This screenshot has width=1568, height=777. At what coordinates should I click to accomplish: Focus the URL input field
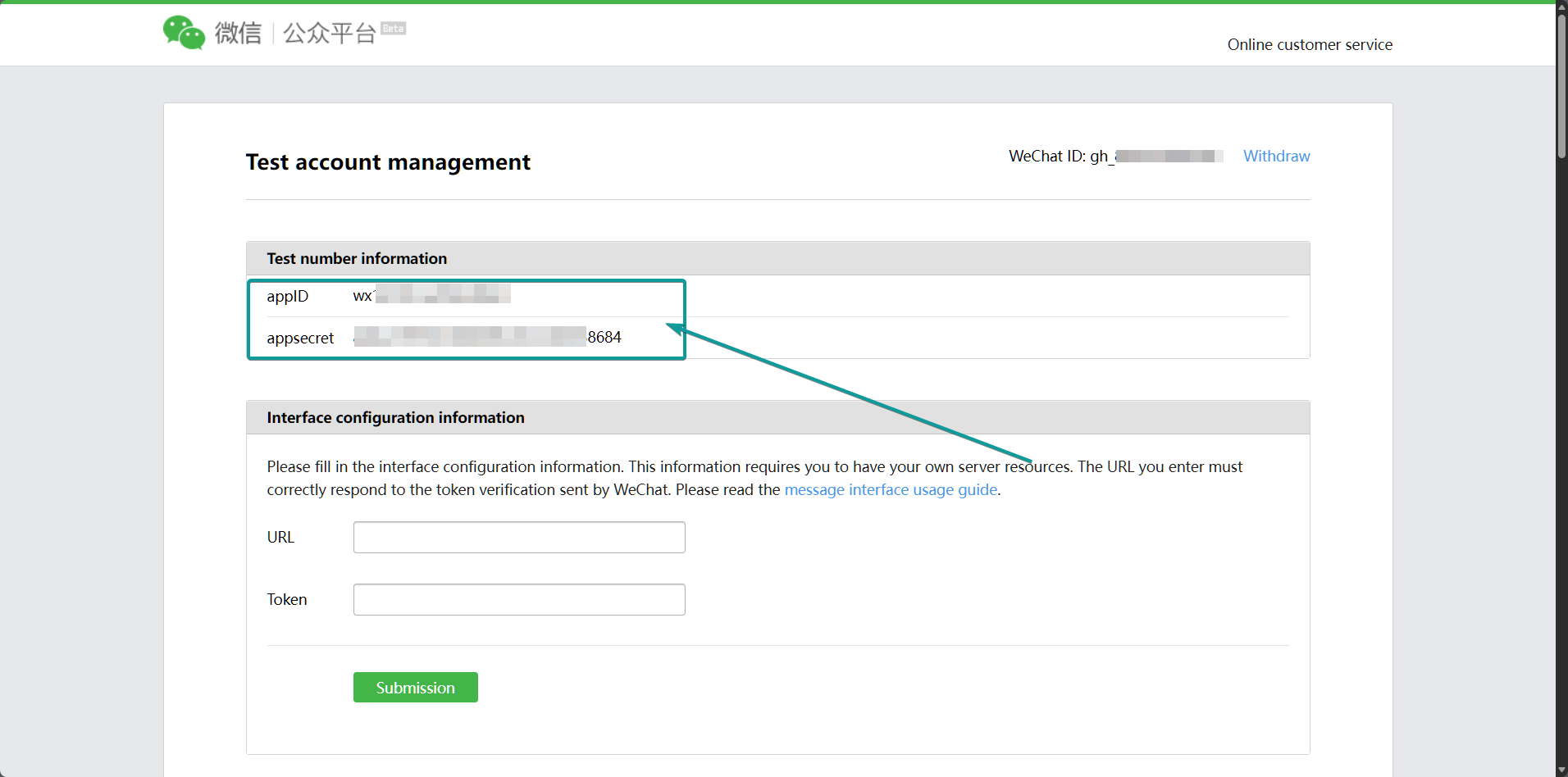click(519, 537)
